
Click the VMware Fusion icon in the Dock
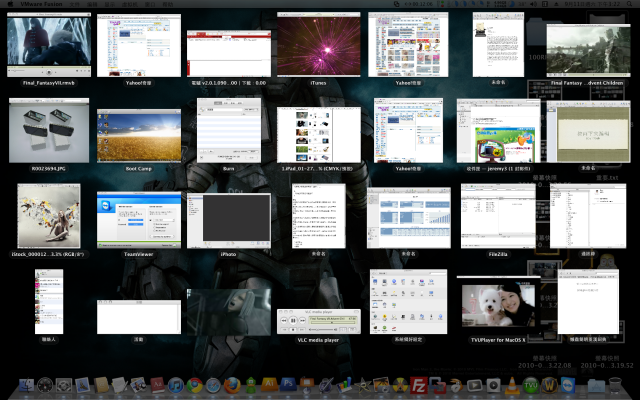[x=437, y=385]
